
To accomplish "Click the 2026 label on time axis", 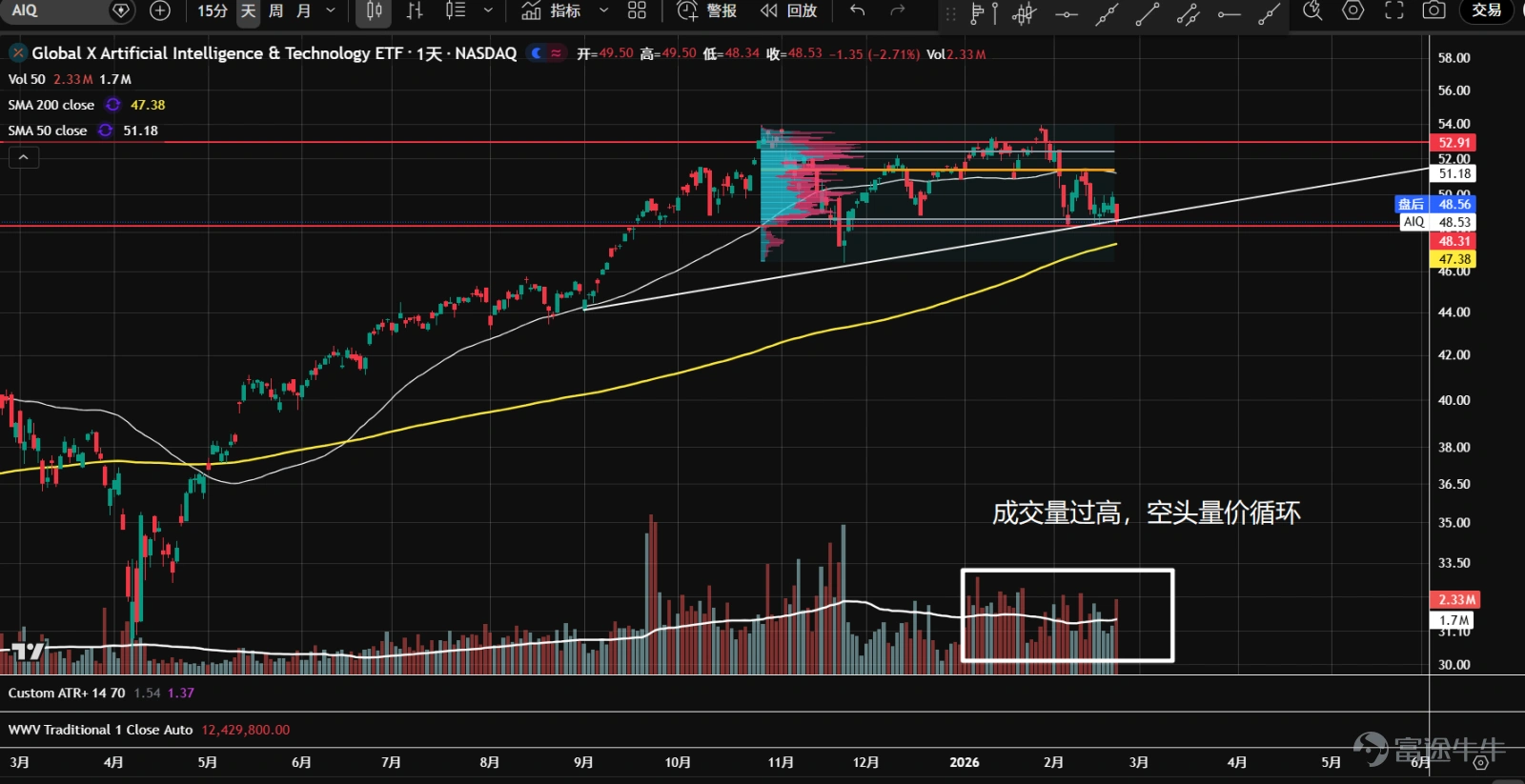I will click(x=965, y=762).
